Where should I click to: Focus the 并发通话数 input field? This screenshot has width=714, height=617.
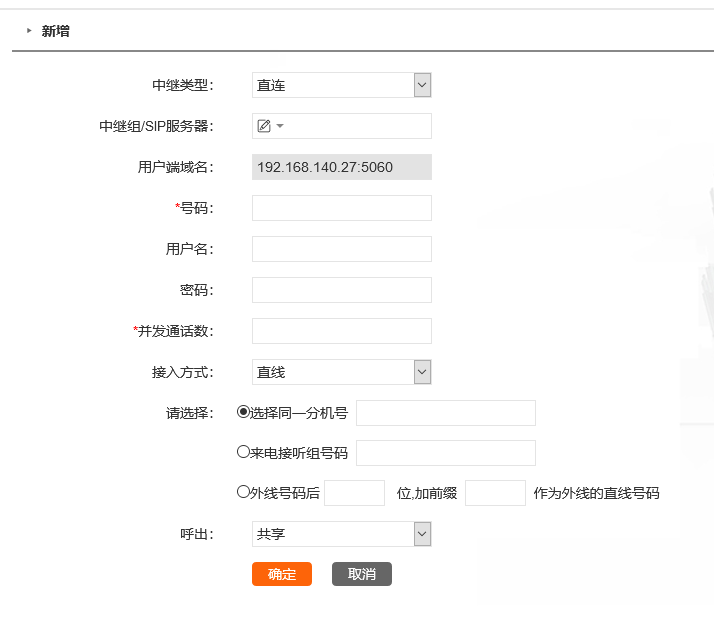(x=342, y=331)
